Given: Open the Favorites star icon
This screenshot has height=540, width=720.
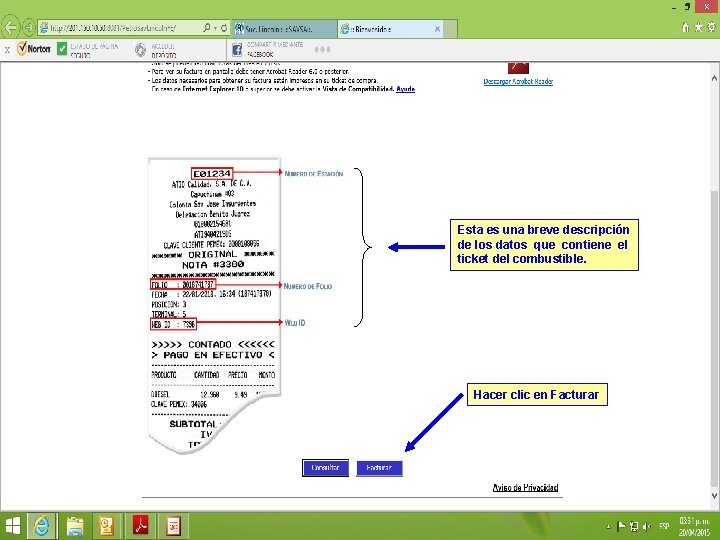Looking at the screenshot, I should (x=698, y=28).
